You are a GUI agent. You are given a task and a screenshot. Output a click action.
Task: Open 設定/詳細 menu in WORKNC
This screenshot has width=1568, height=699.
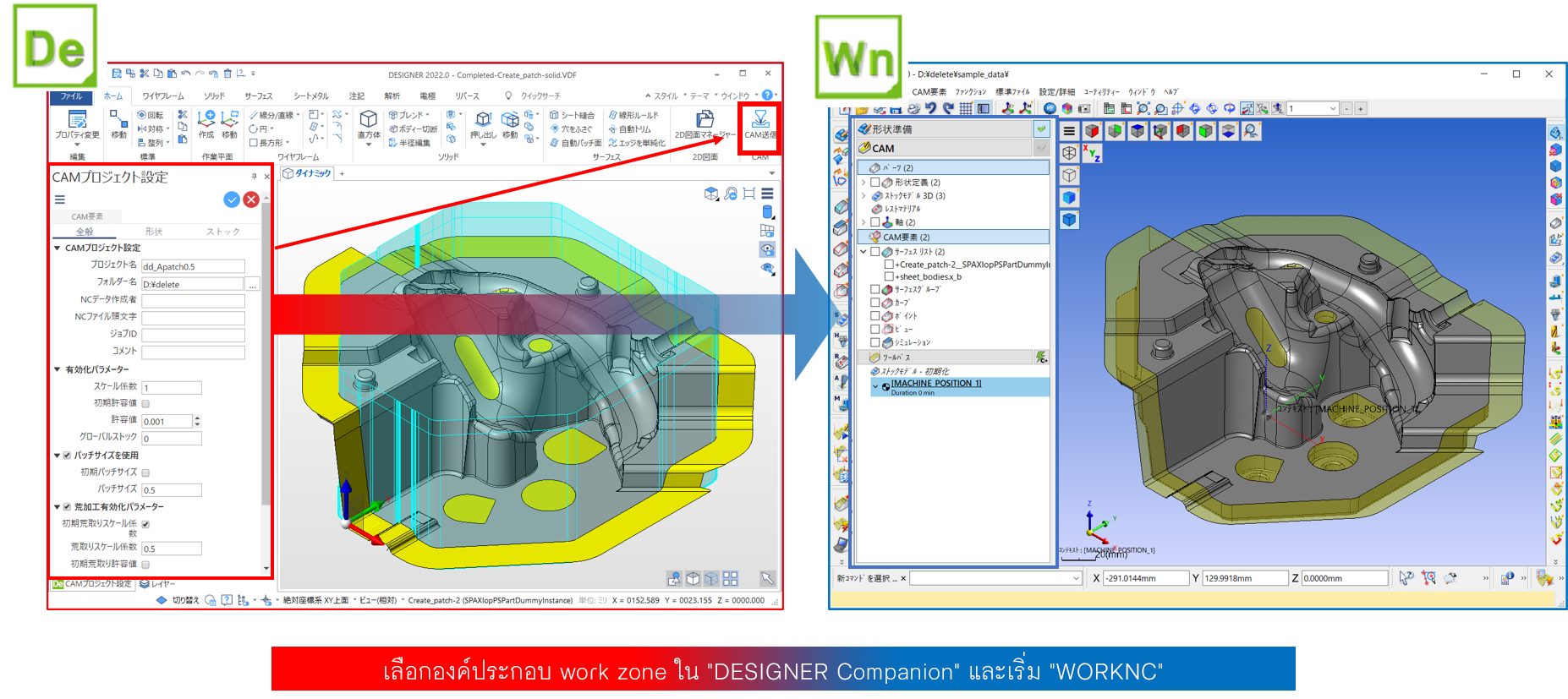(1056, 91)
